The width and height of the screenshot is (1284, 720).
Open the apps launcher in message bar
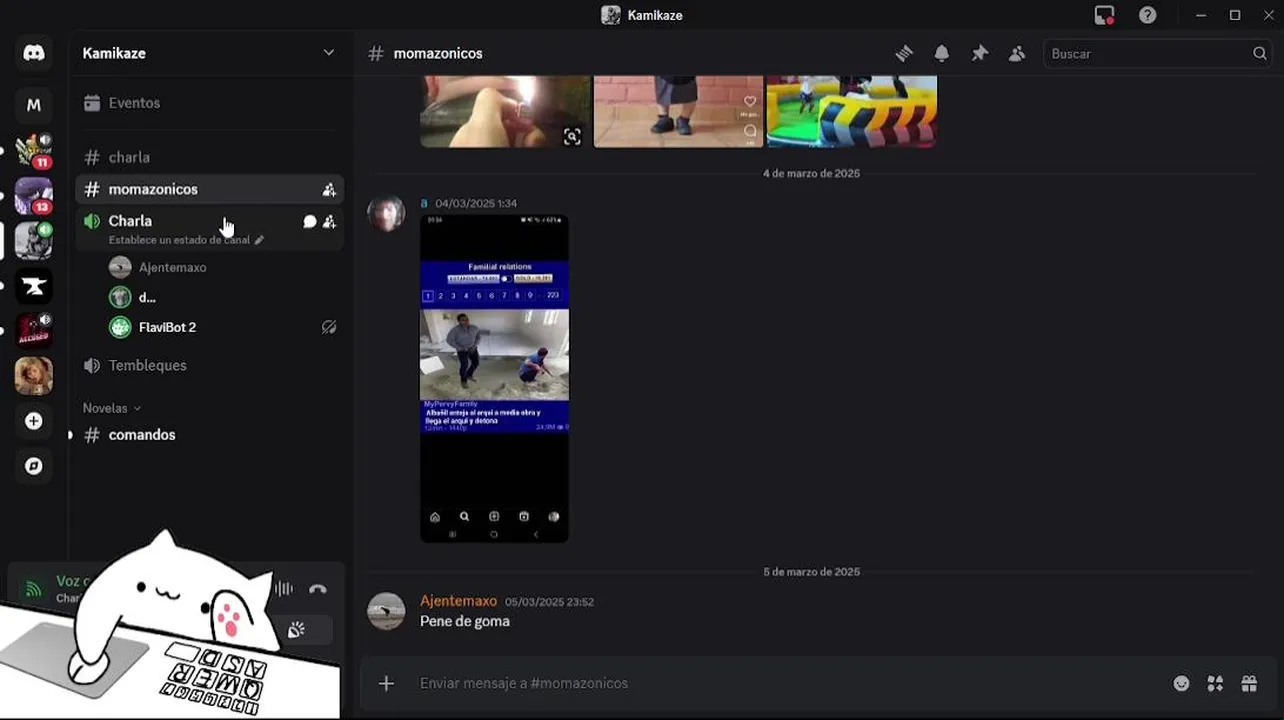[1215, 684]
